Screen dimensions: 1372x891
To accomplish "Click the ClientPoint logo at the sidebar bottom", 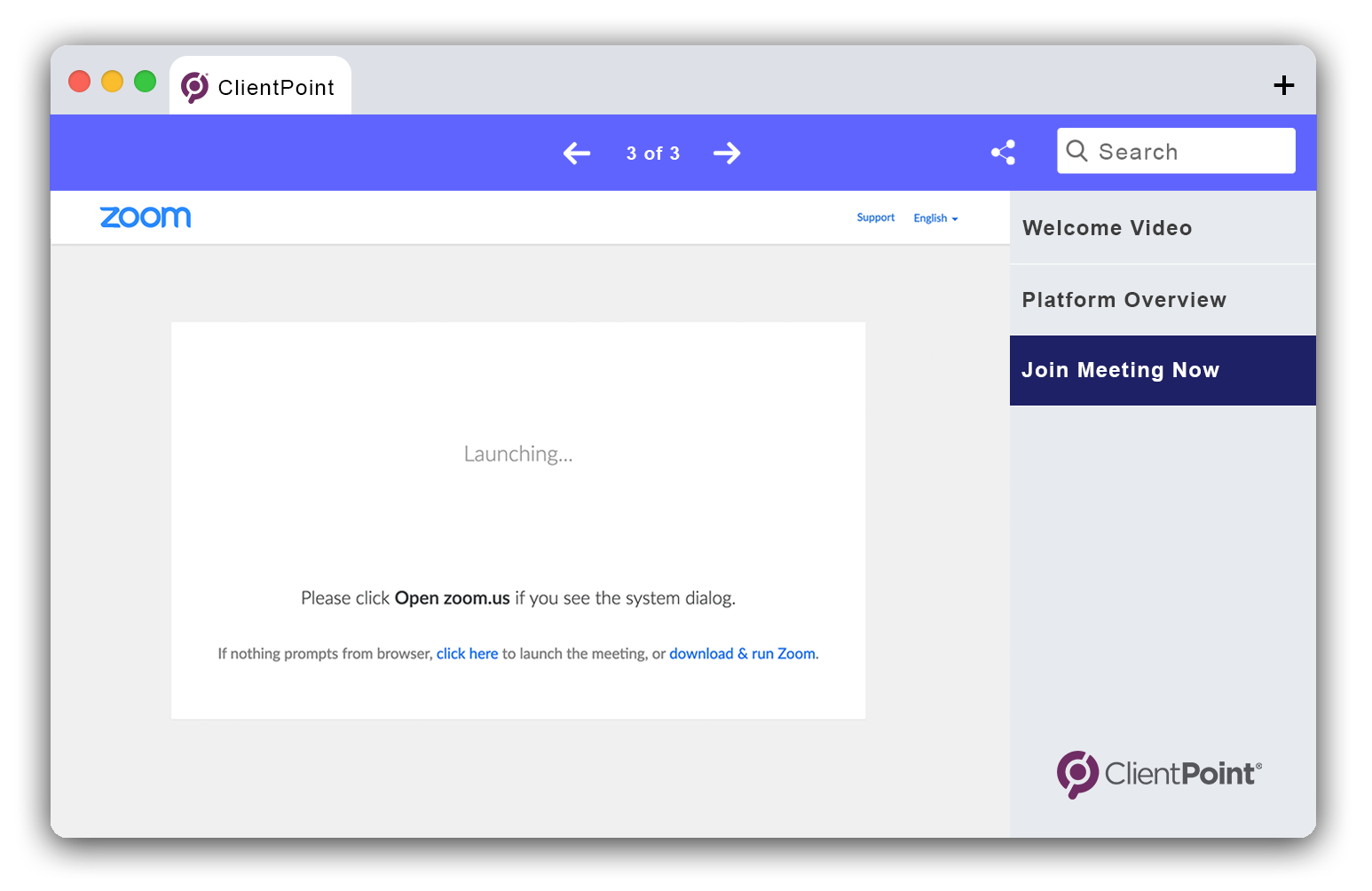I will [x=1158, y=774].
